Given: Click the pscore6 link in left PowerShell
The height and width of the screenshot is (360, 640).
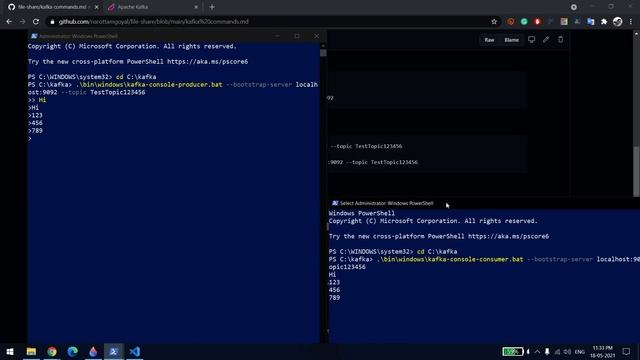Looking at the screenshot, I should (x=207, y=62).
